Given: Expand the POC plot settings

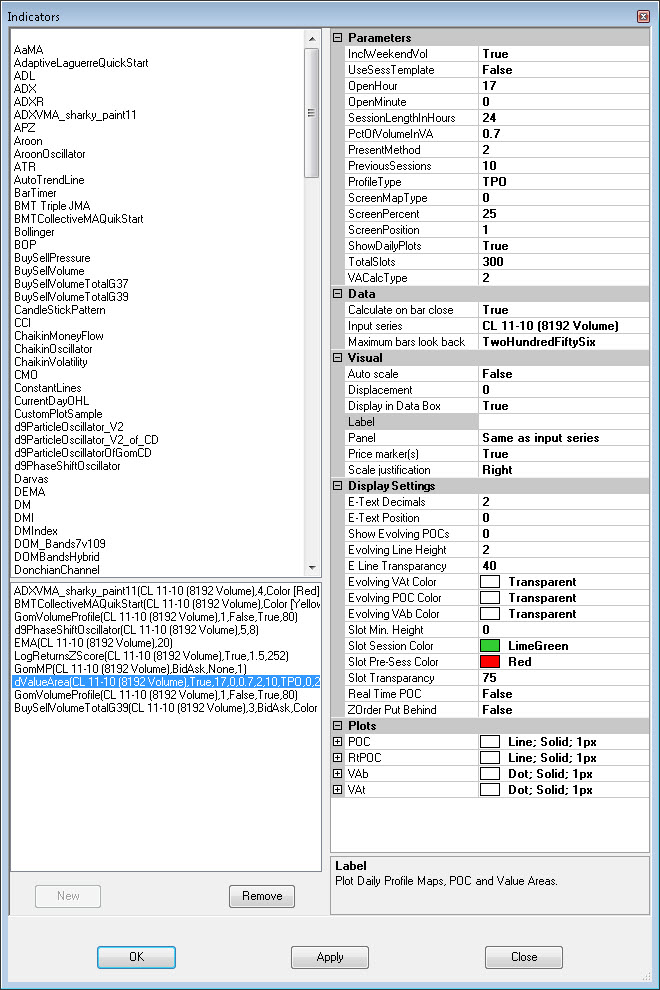Looking at the screenshot, I should tap(338, 741).
